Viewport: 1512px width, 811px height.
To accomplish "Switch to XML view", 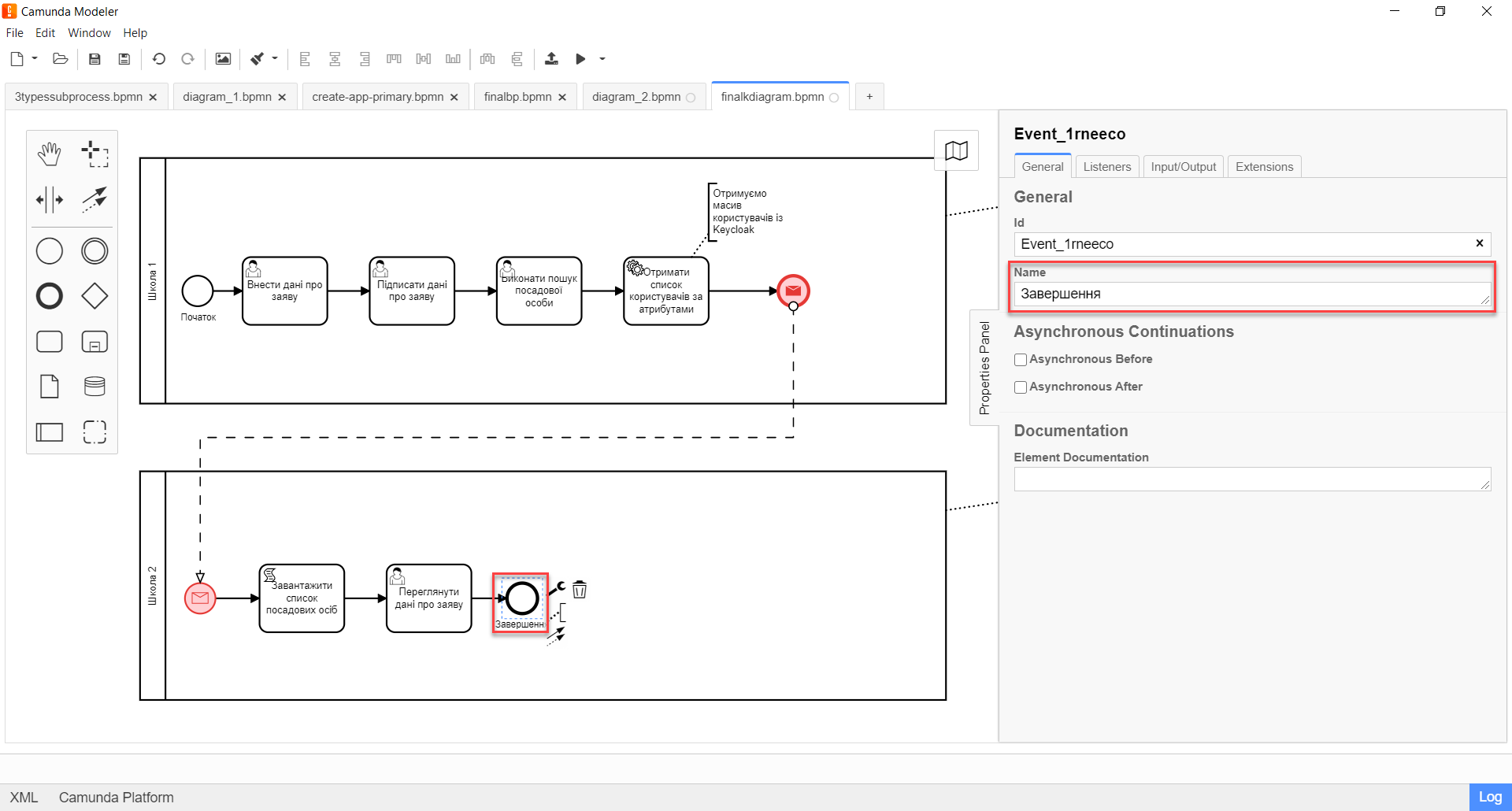I will tap(24, 798).
